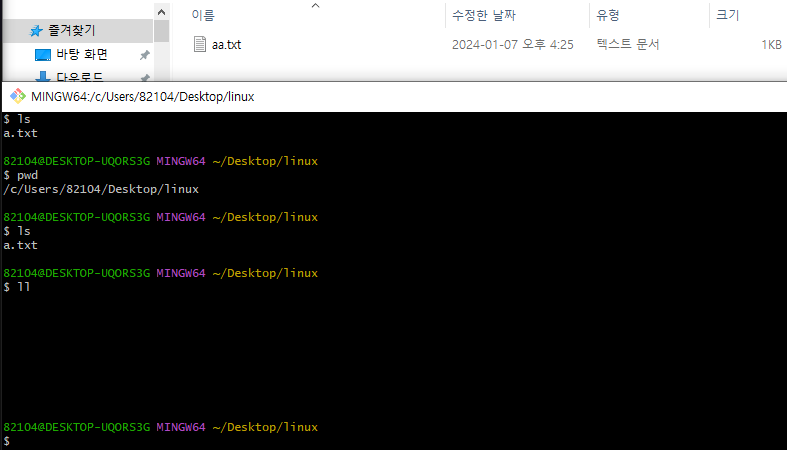Click the sort arrow above 이름 column
Image resolution: width=787 pixels, height=450 pixels.
click(x=315, y=6)
